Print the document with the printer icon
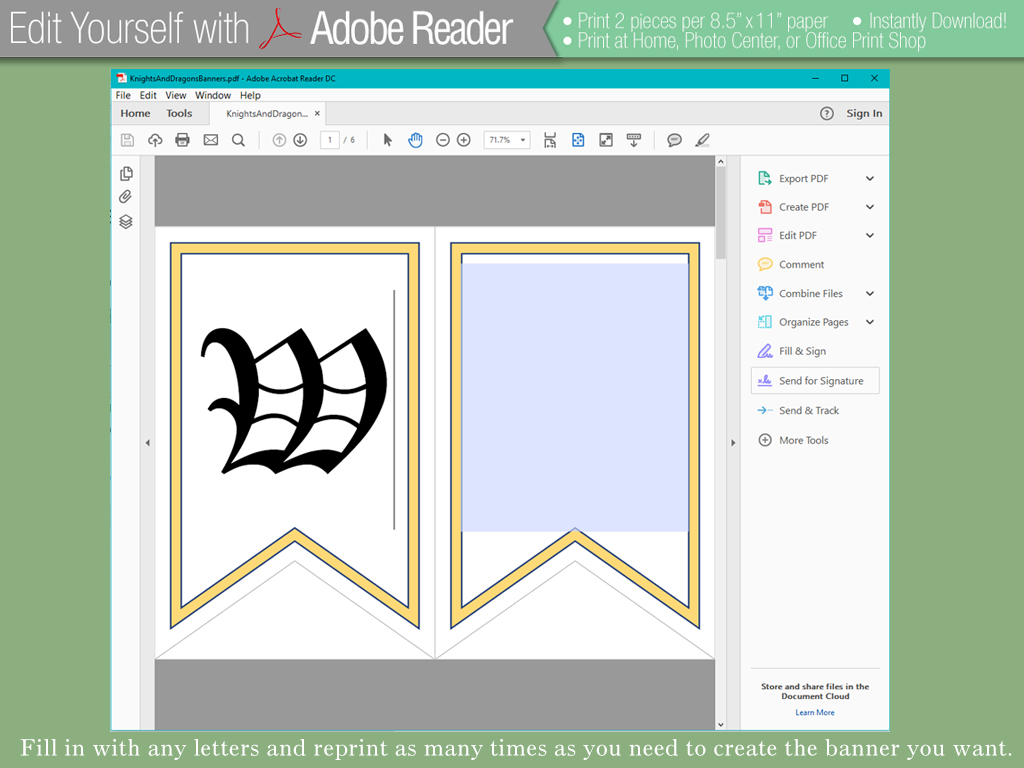This screenshot has height=768, width=1024. pos(182,140)
